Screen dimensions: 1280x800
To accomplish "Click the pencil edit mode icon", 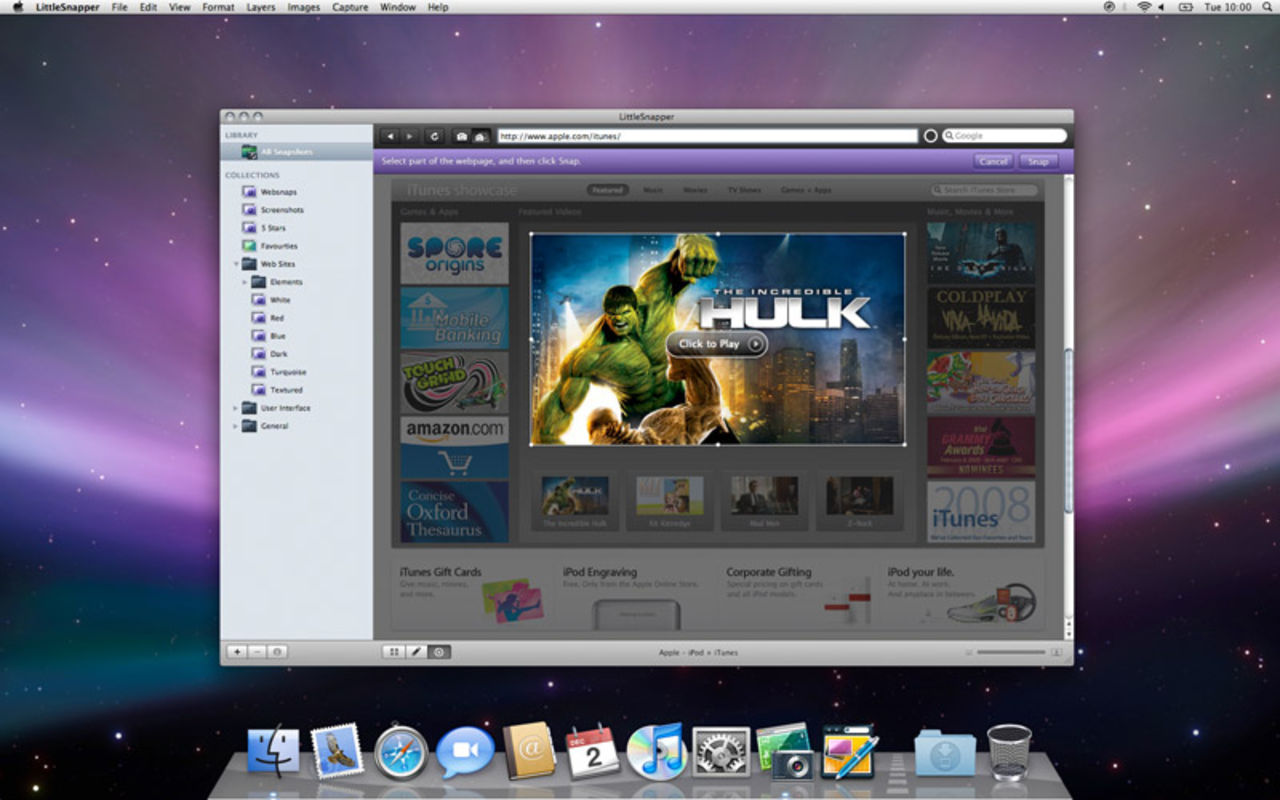I will coord(416,652).
